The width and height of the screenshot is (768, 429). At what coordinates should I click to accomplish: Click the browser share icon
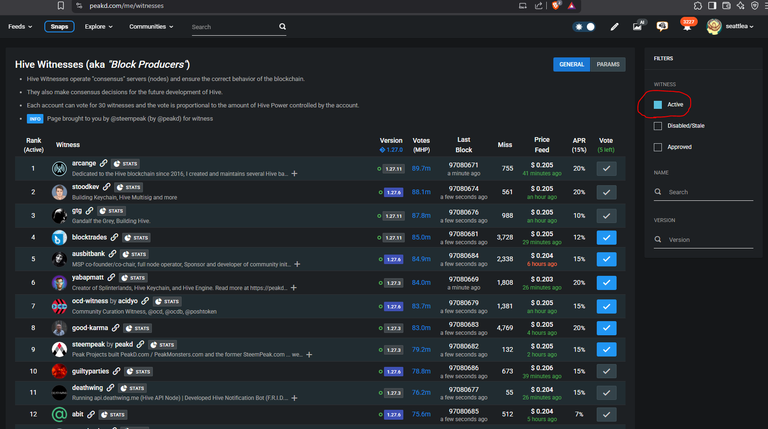coord(539,5)
